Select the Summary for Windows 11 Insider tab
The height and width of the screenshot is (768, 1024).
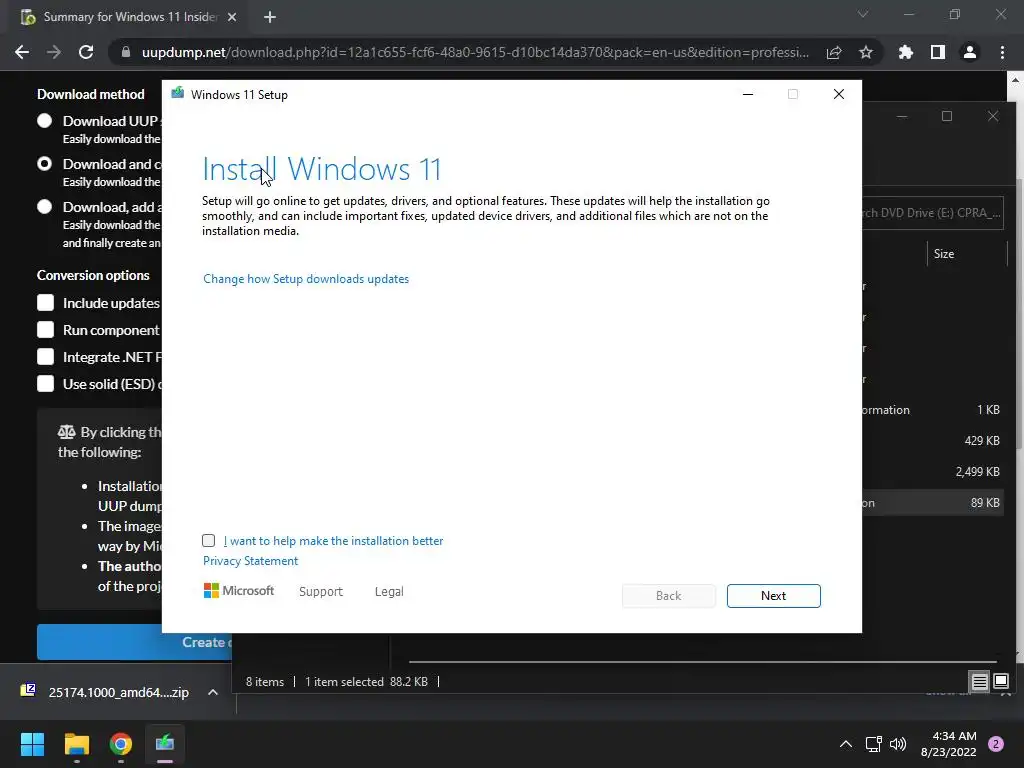pyautogui.click(x=130, y=17)
